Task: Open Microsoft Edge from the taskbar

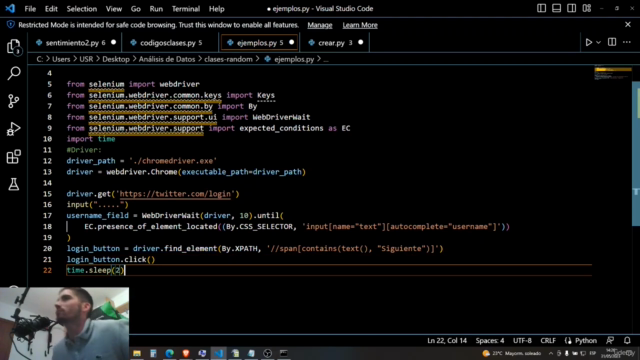Action: point(169,353)
